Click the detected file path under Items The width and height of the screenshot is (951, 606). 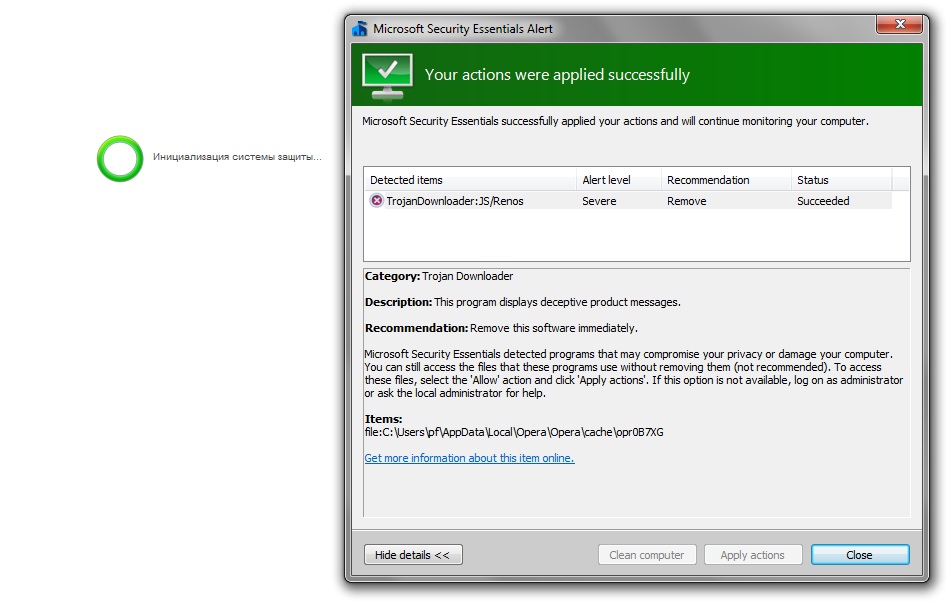tap(514, 432)
